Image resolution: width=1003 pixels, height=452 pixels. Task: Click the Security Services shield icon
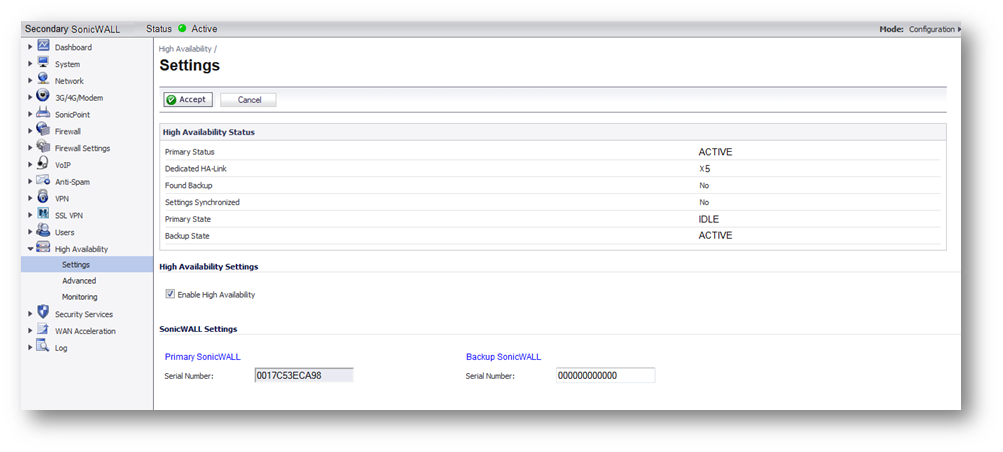pyautogui.click(x=43, y=313)
